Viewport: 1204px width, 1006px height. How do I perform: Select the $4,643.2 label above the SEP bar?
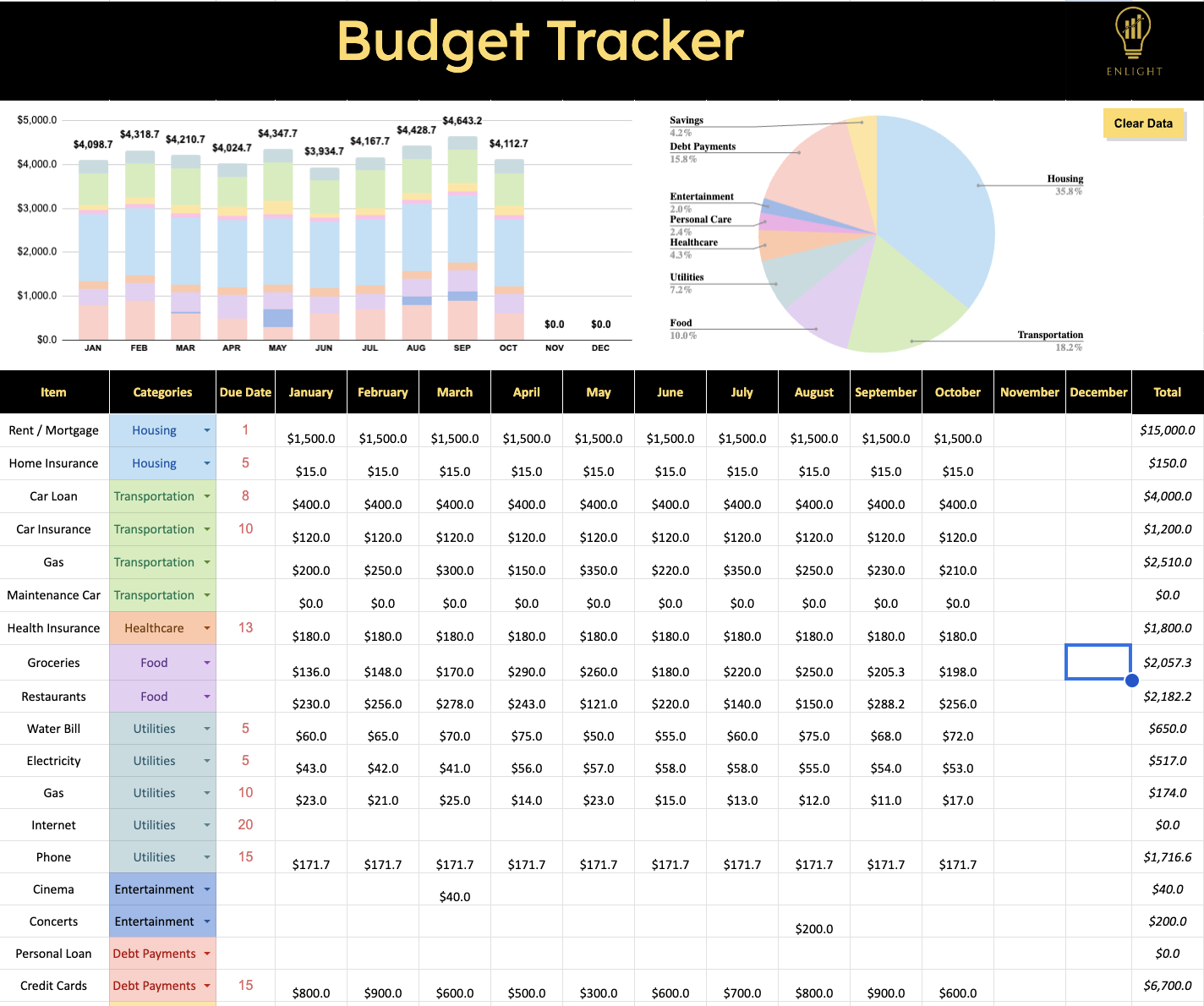[x=462, y=121]
